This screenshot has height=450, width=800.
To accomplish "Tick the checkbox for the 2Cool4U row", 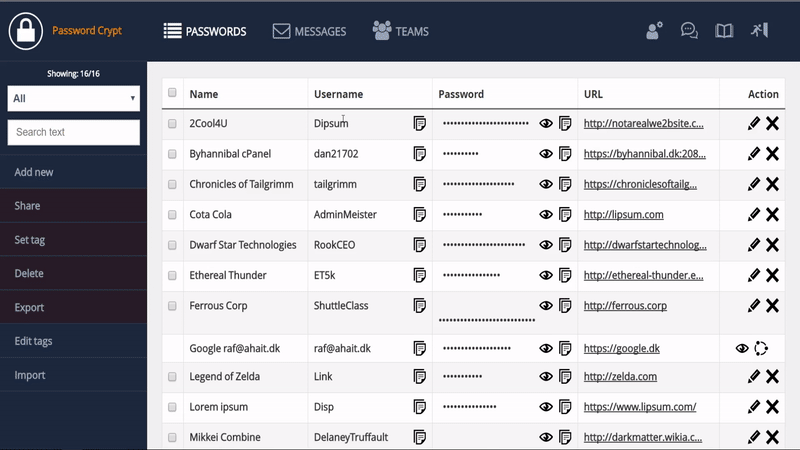I will click(172, 123).
